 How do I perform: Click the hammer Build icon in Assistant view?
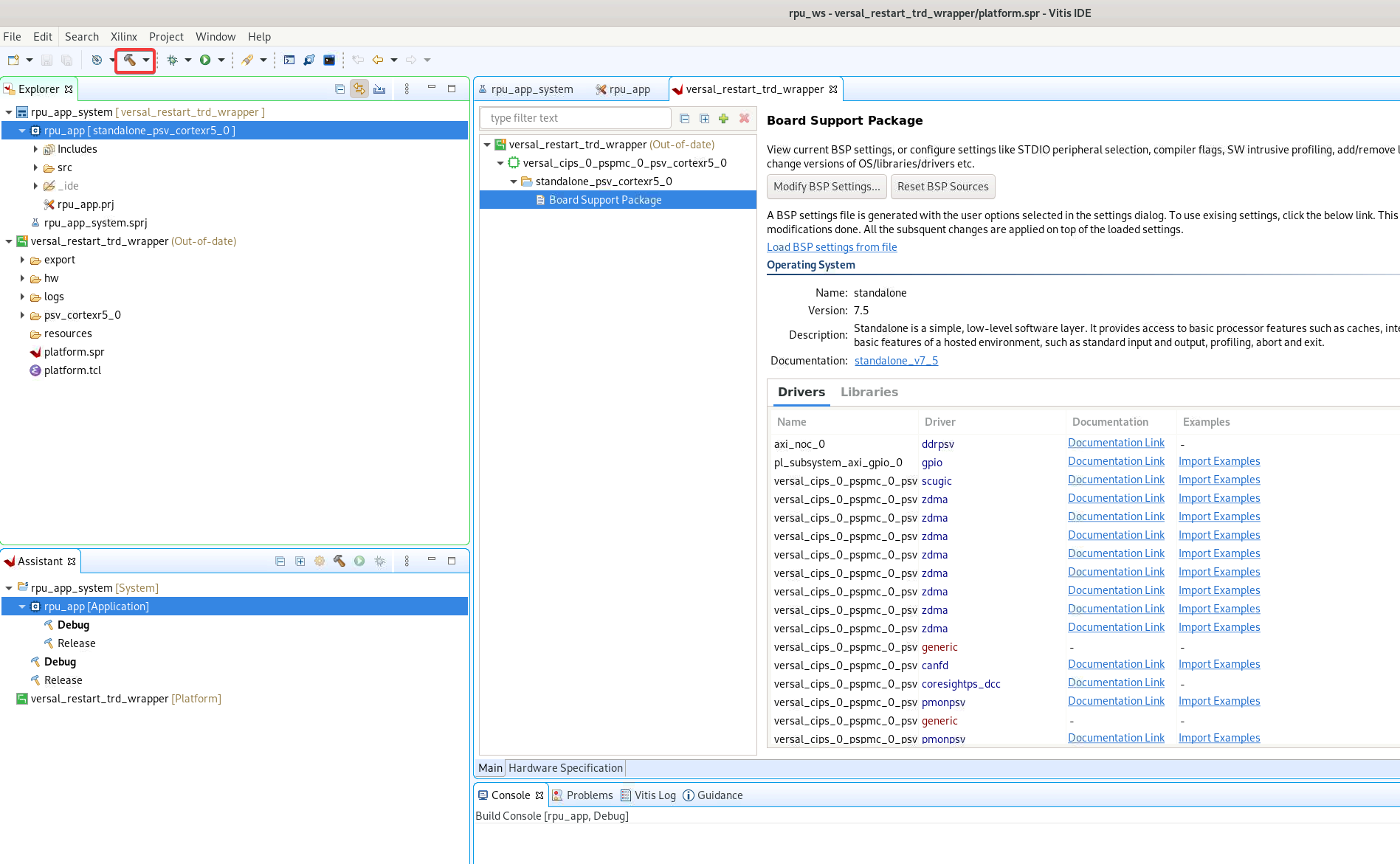tap(339, 561)
